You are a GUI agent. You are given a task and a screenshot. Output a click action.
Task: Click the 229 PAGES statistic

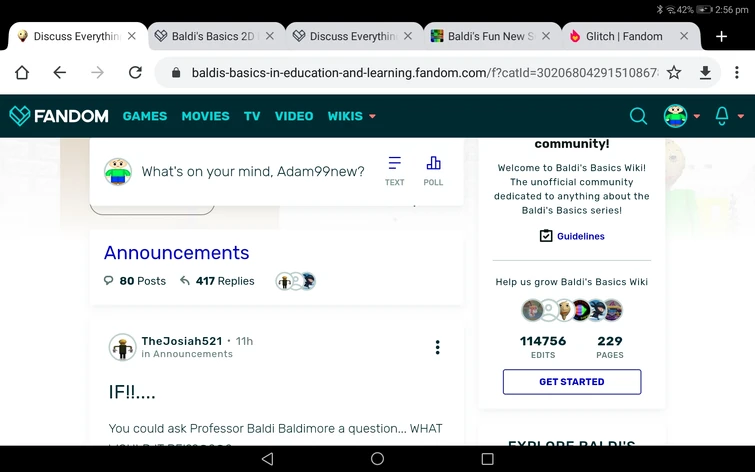point(610,347)
